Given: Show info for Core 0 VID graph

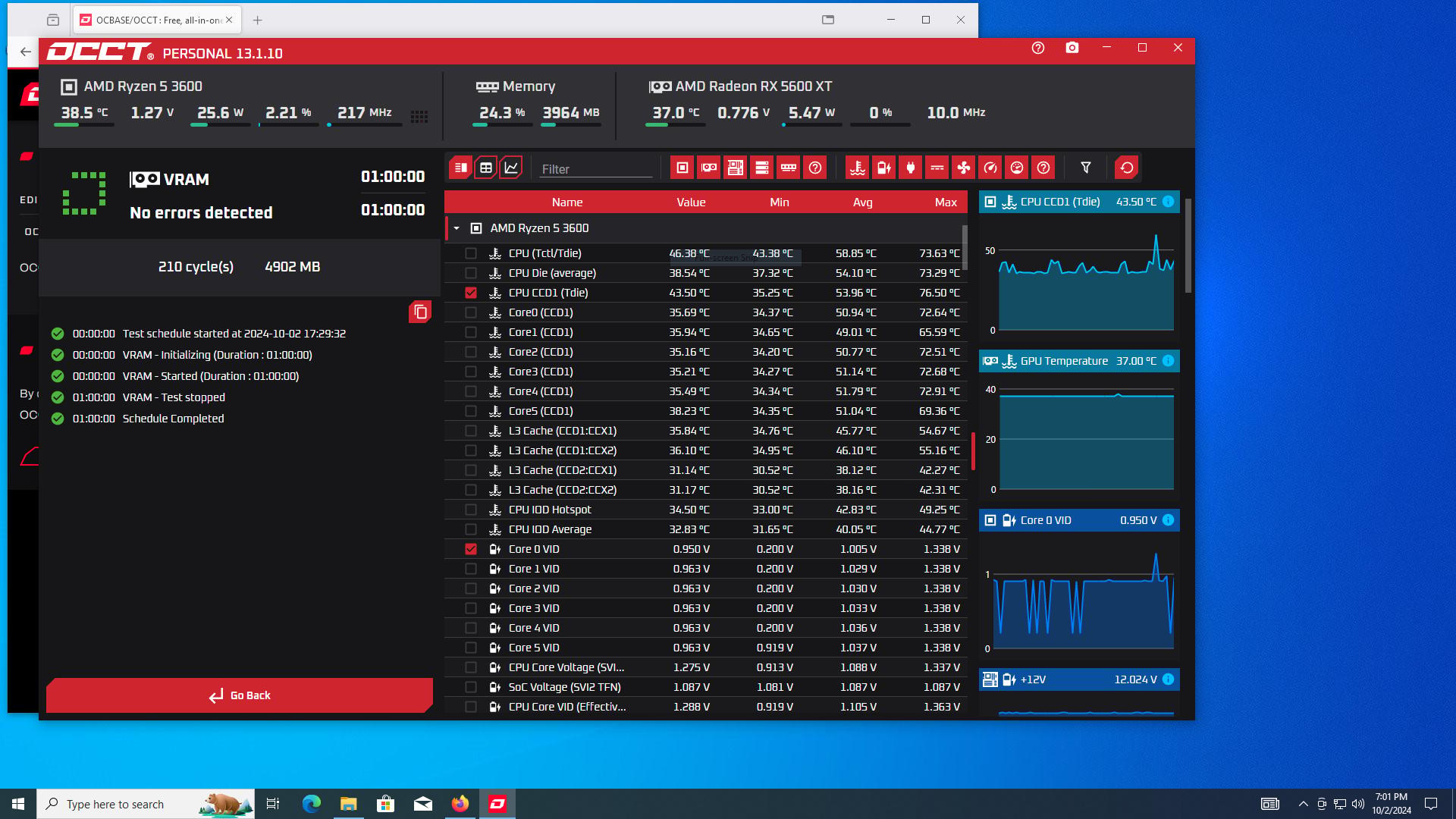Looking at the screenshot, I should click(x=1169, y=520).
